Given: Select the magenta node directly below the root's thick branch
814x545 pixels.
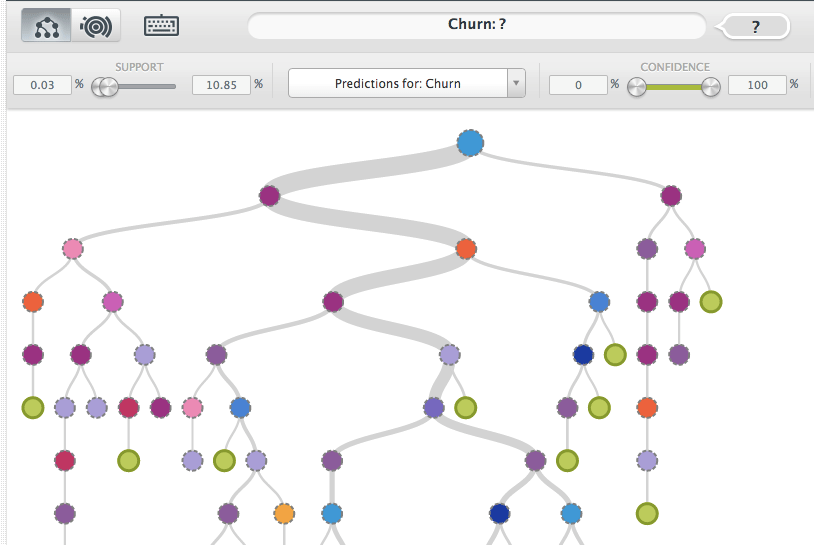Looking at the screenshot, I should click(269, 196).
